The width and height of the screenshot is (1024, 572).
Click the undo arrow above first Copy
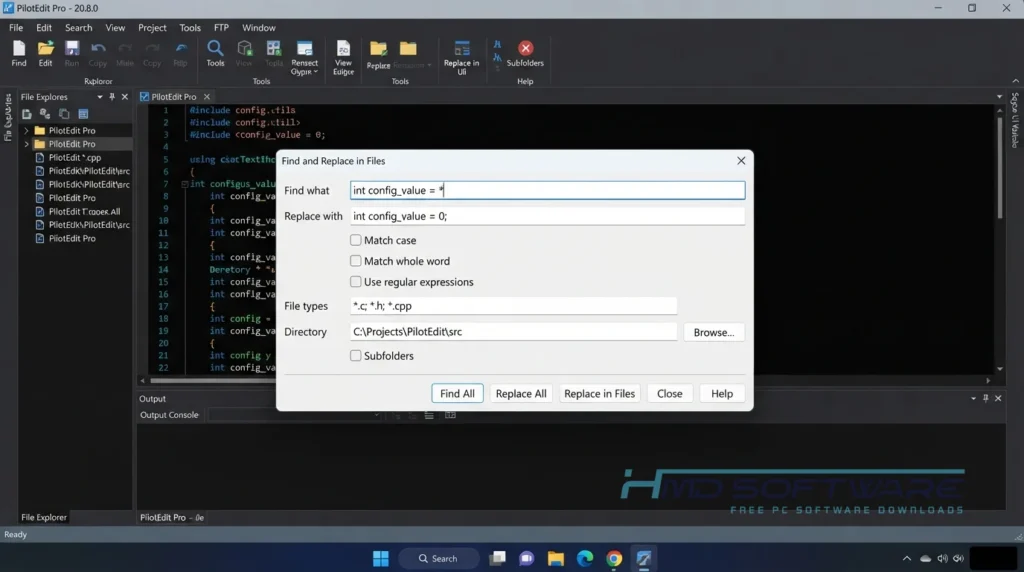pos(98,49)
